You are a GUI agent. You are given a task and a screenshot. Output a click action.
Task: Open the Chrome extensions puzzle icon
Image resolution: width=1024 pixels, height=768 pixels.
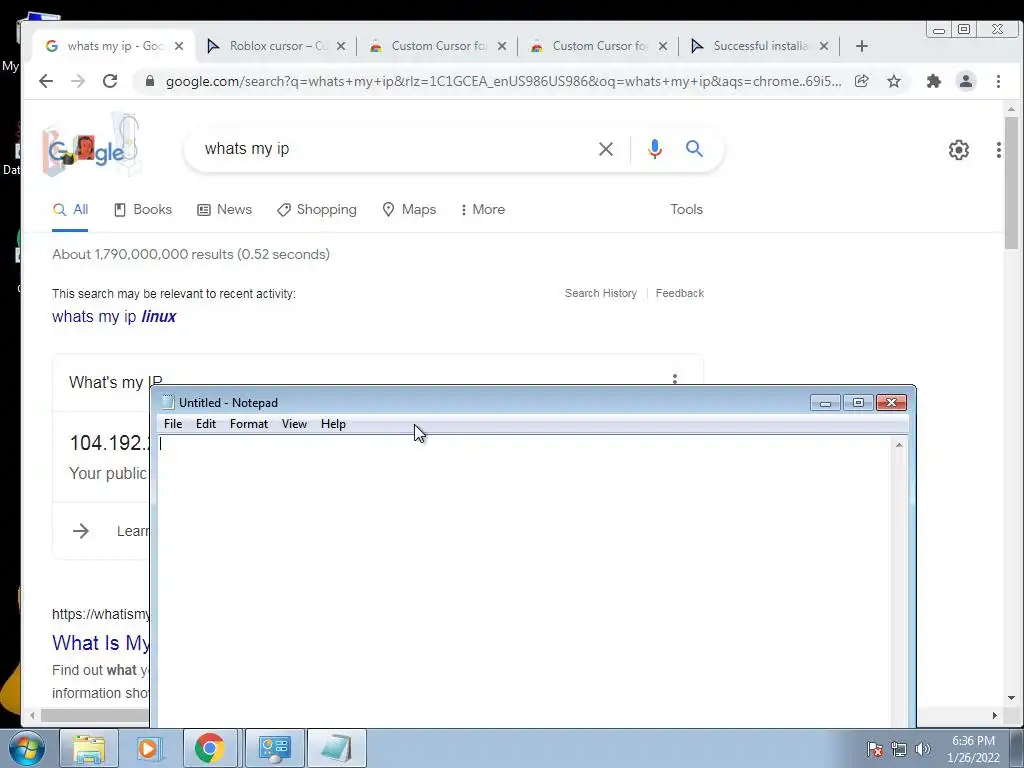934,81
